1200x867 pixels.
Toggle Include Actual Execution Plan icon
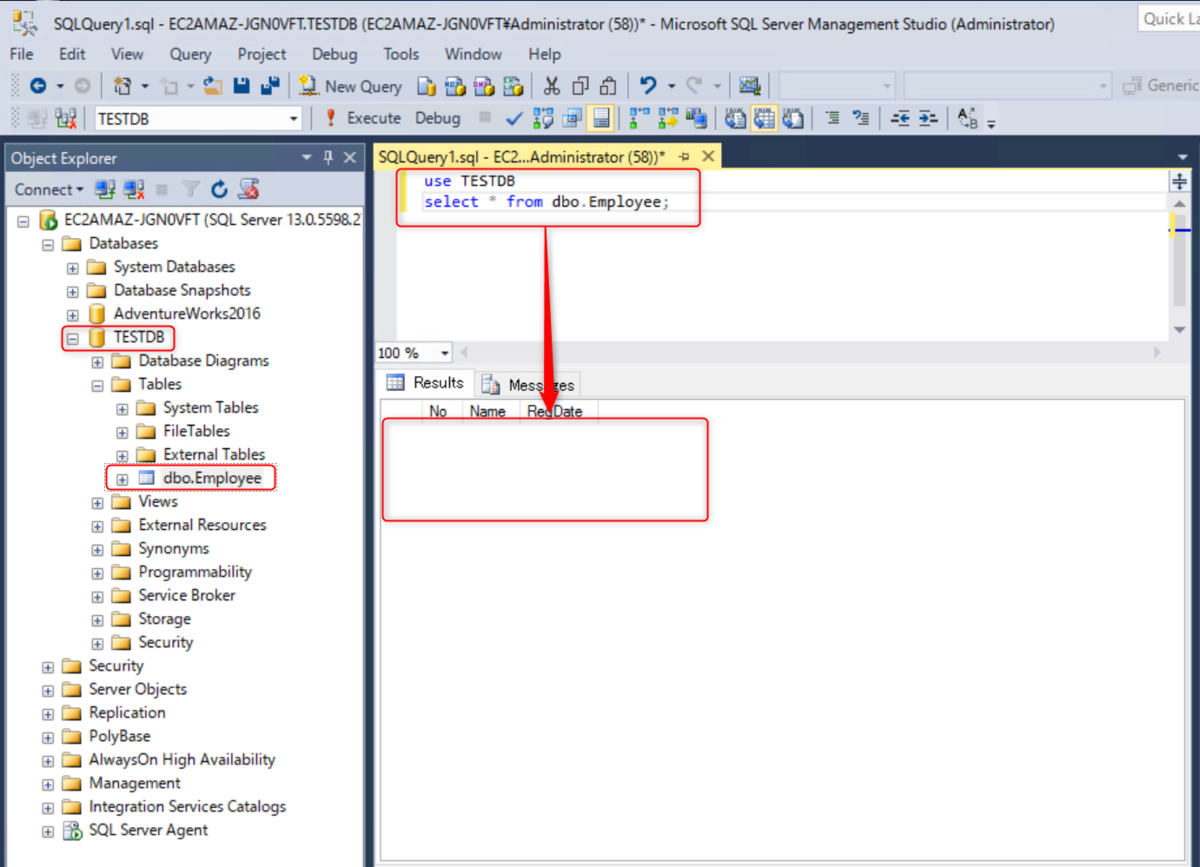click(640, 118)
